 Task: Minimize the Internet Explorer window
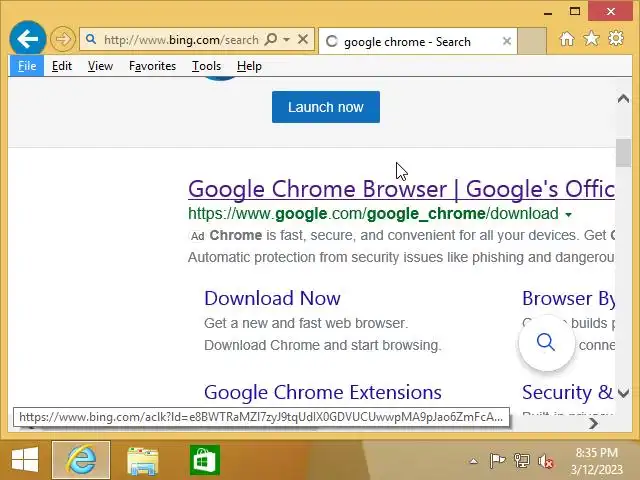pyautogui.click(x=548, y=12)
